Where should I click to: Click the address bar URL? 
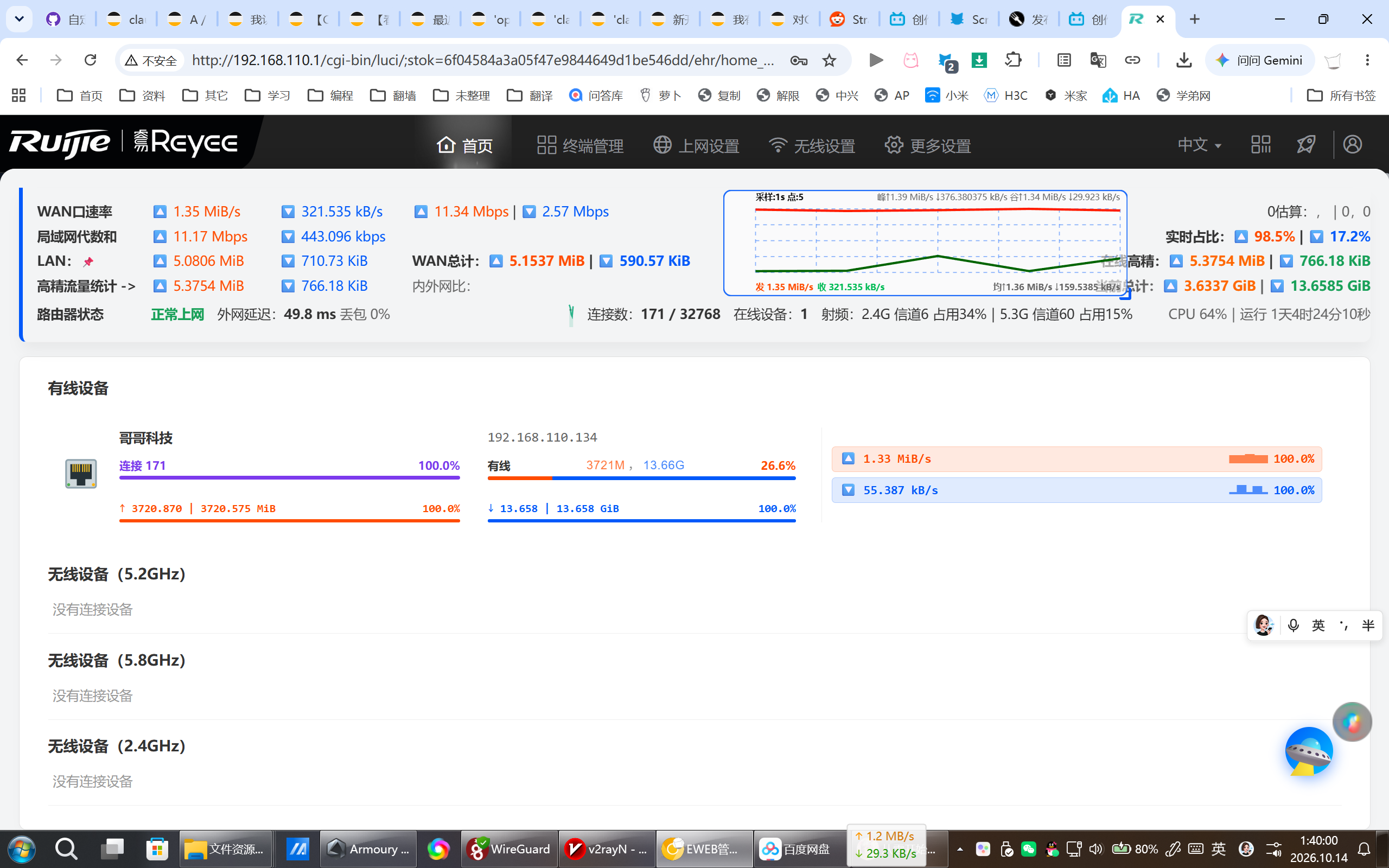point(483,60)
